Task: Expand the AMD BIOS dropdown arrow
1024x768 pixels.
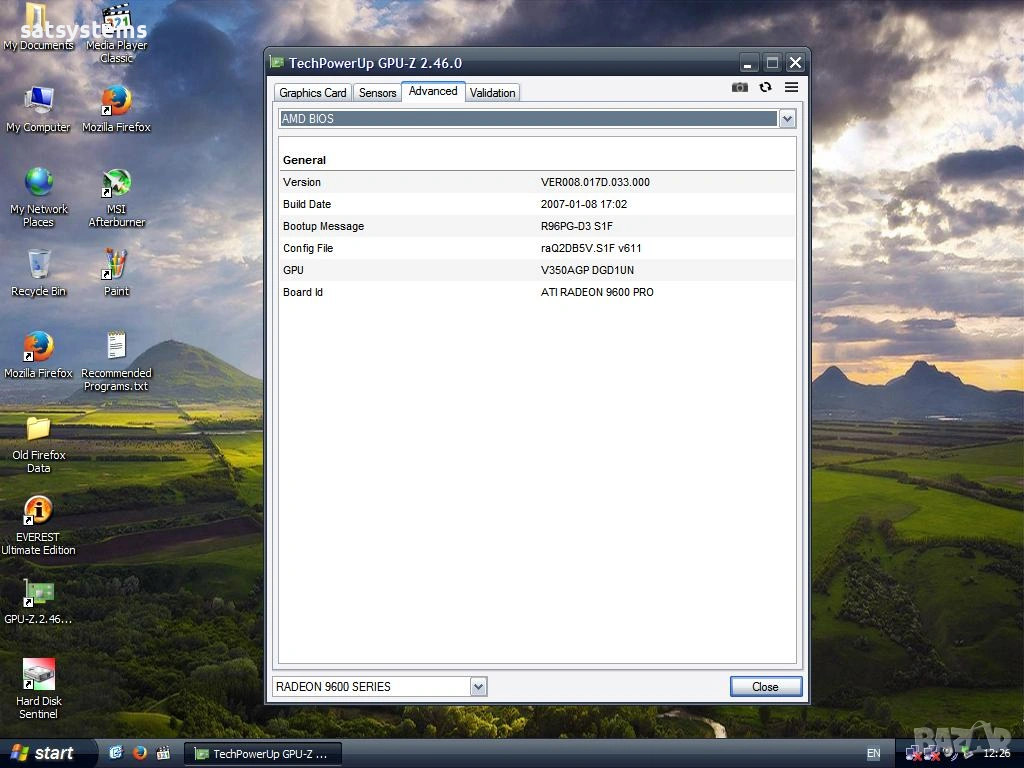Action: click(787, 119)
